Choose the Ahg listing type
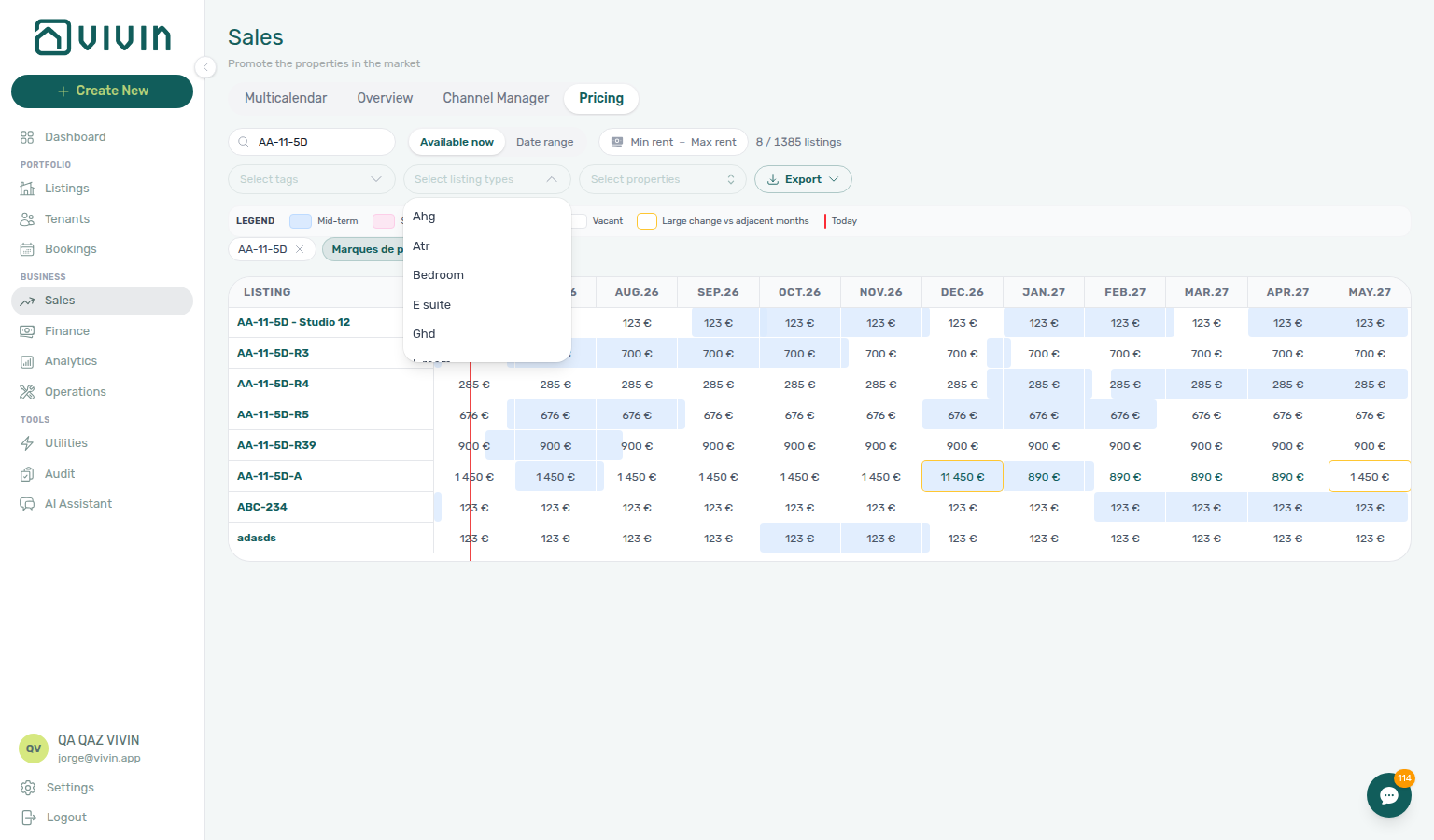This screenshot has height=840, width=1434. 487,217
